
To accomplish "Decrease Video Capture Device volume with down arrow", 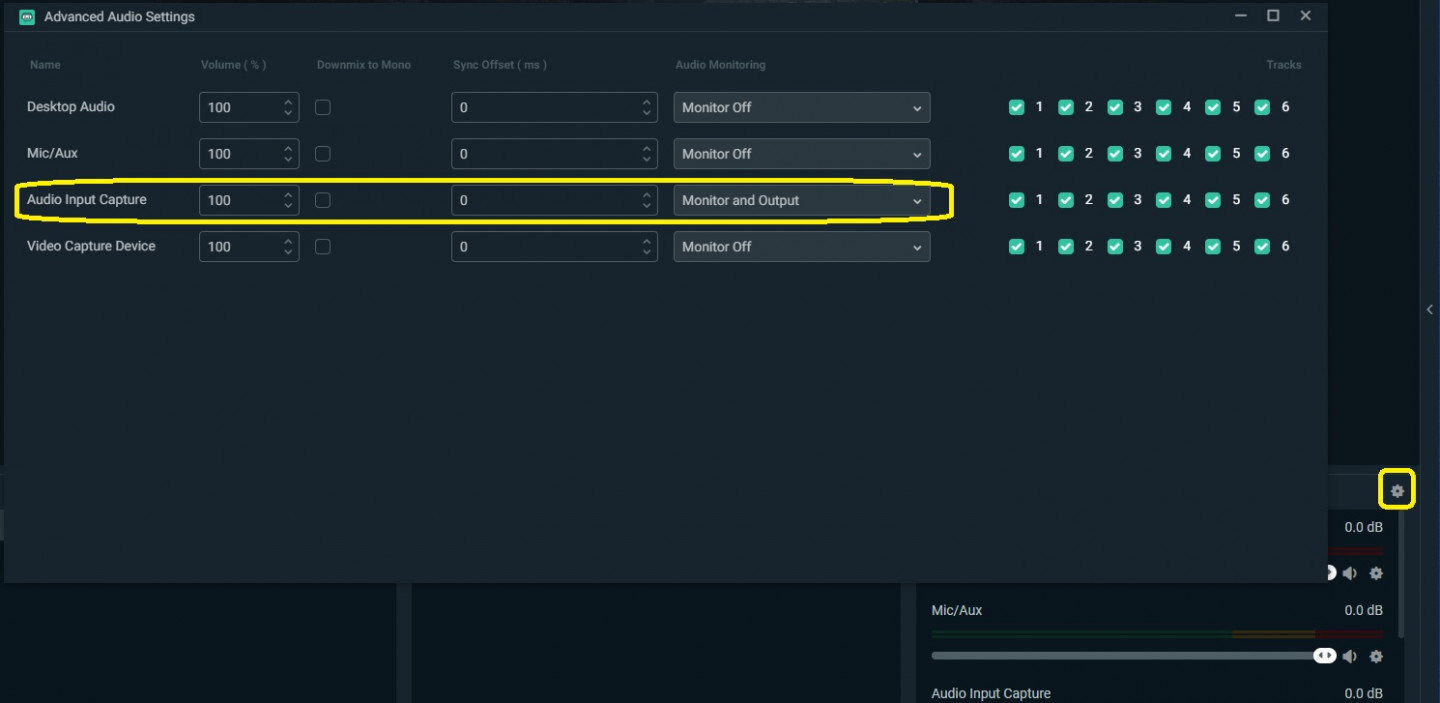I will coord(288,253).
